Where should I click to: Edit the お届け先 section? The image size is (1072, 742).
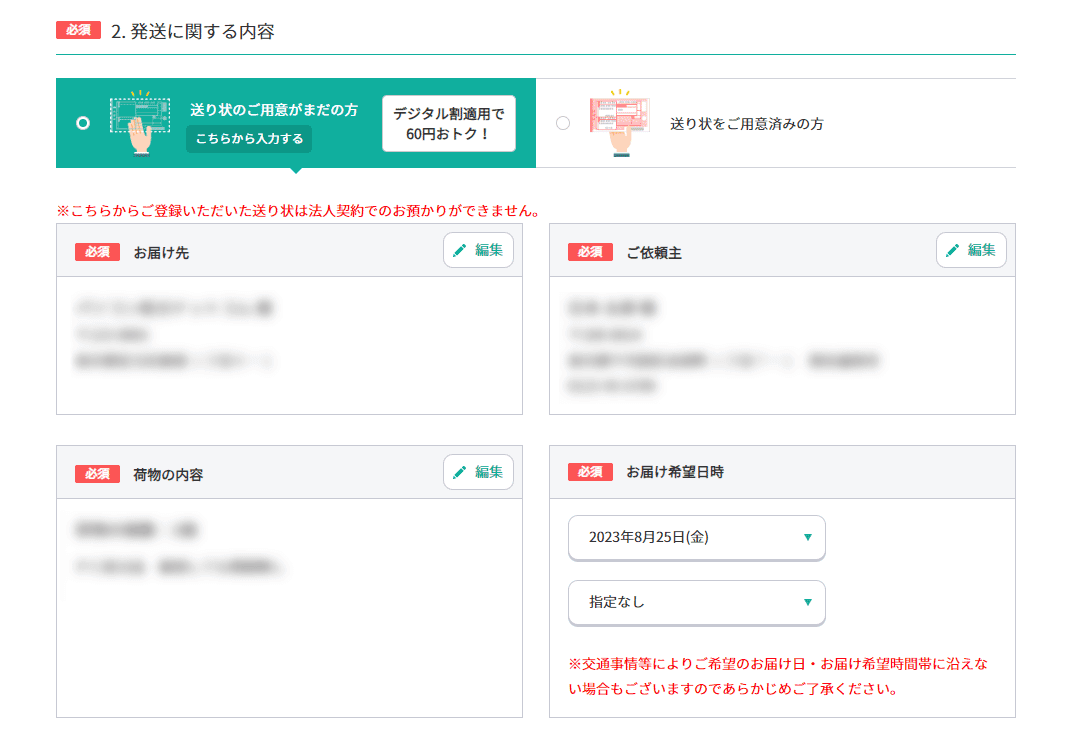pyautogui.click(x=478, y=250)
